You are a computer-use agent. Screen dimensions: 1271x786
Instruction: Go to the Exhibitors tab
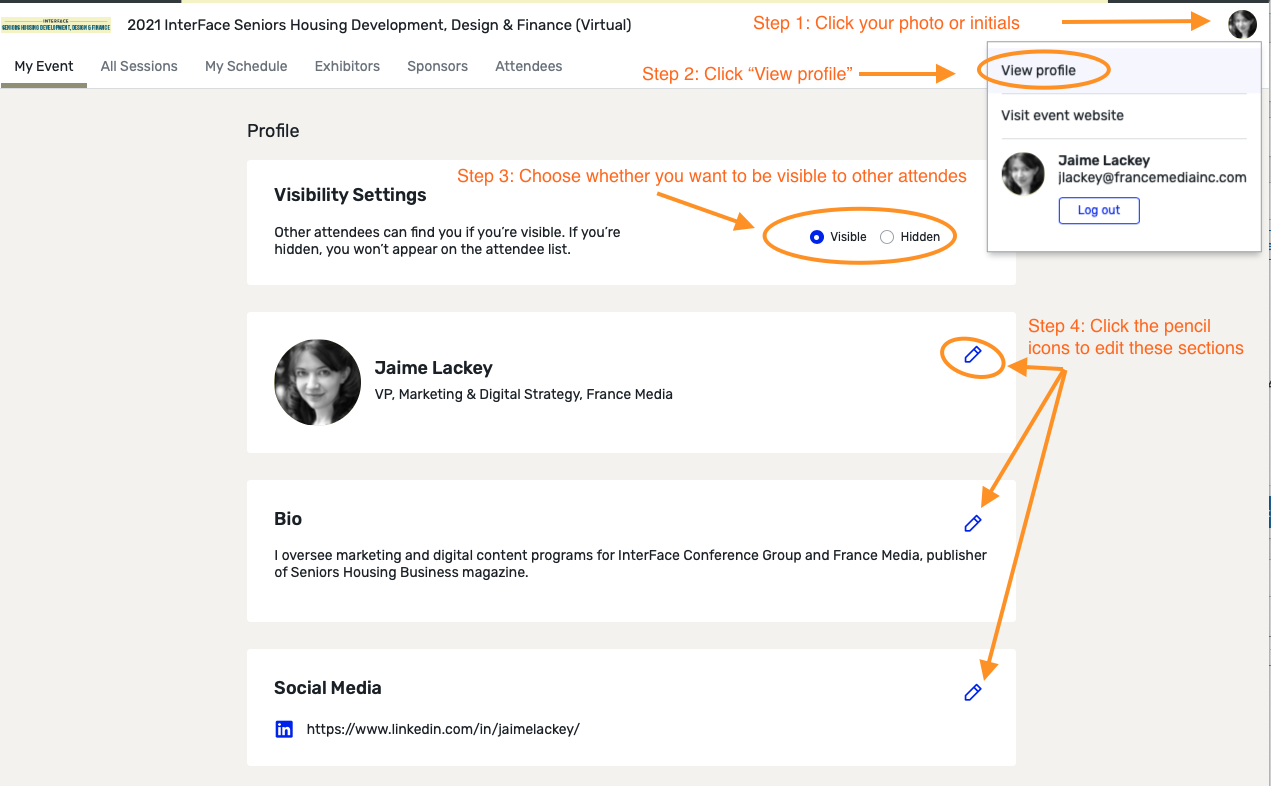pyautogui.click(x=347, y=66)
